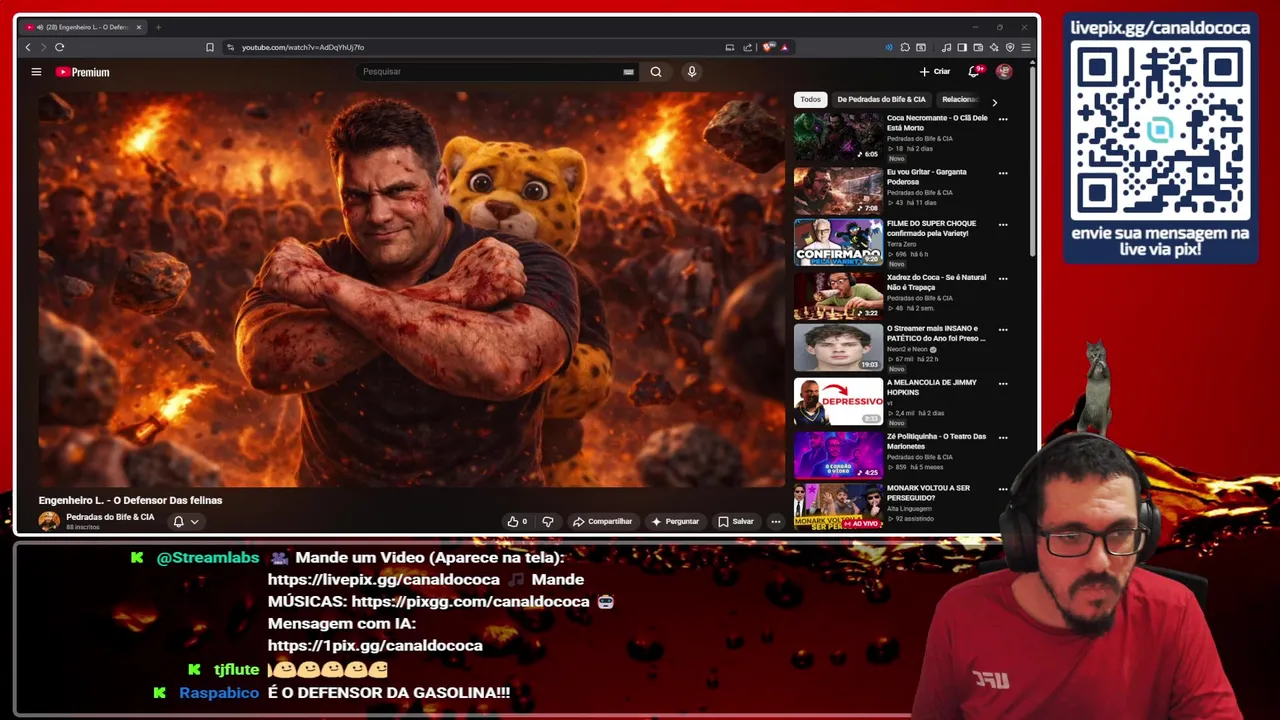Toggle the browser sidebar panel
1280x720 pixels.
[x=962, y=47]
